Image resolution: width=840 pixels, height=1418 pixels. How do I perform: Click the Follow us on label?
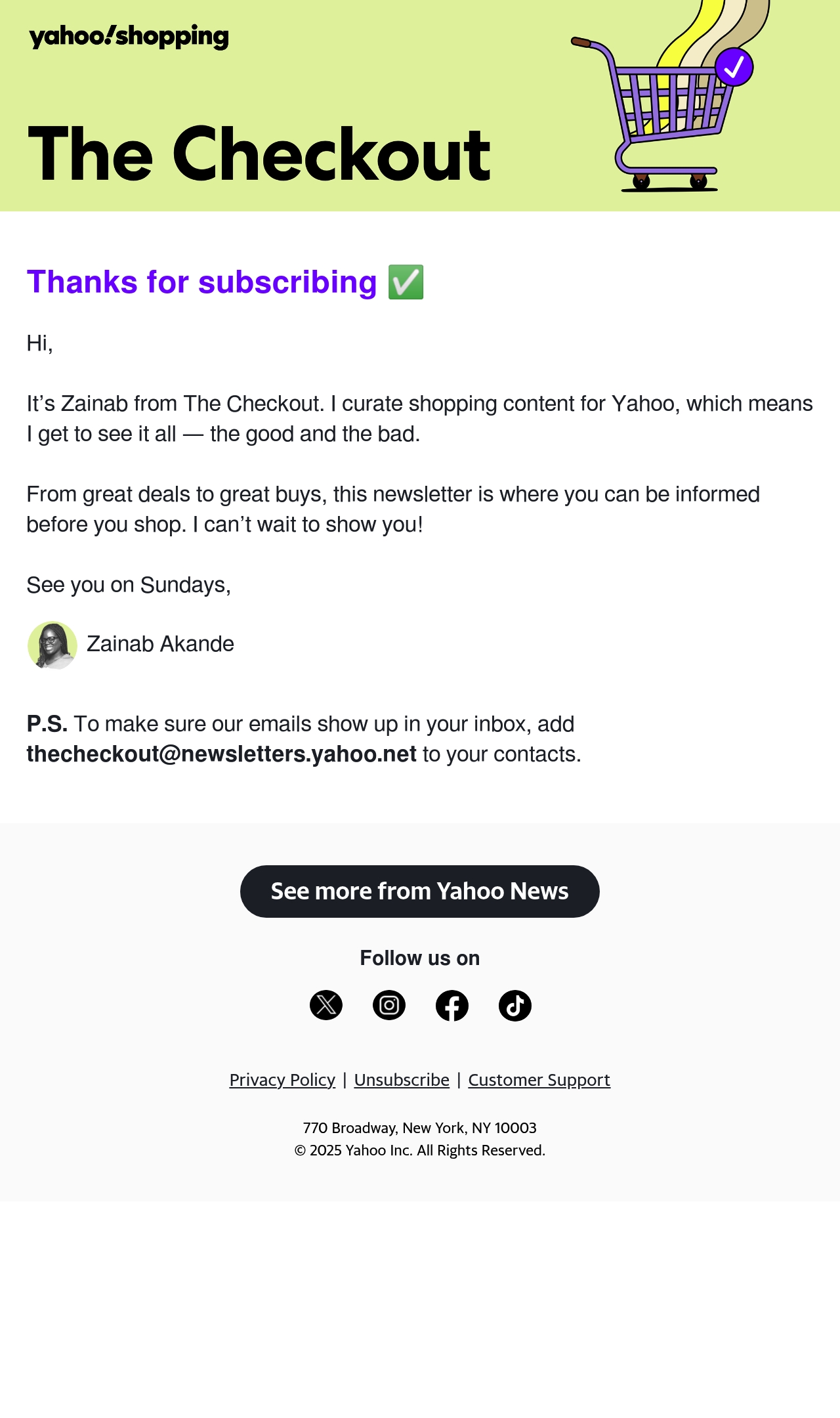(420, 958)
